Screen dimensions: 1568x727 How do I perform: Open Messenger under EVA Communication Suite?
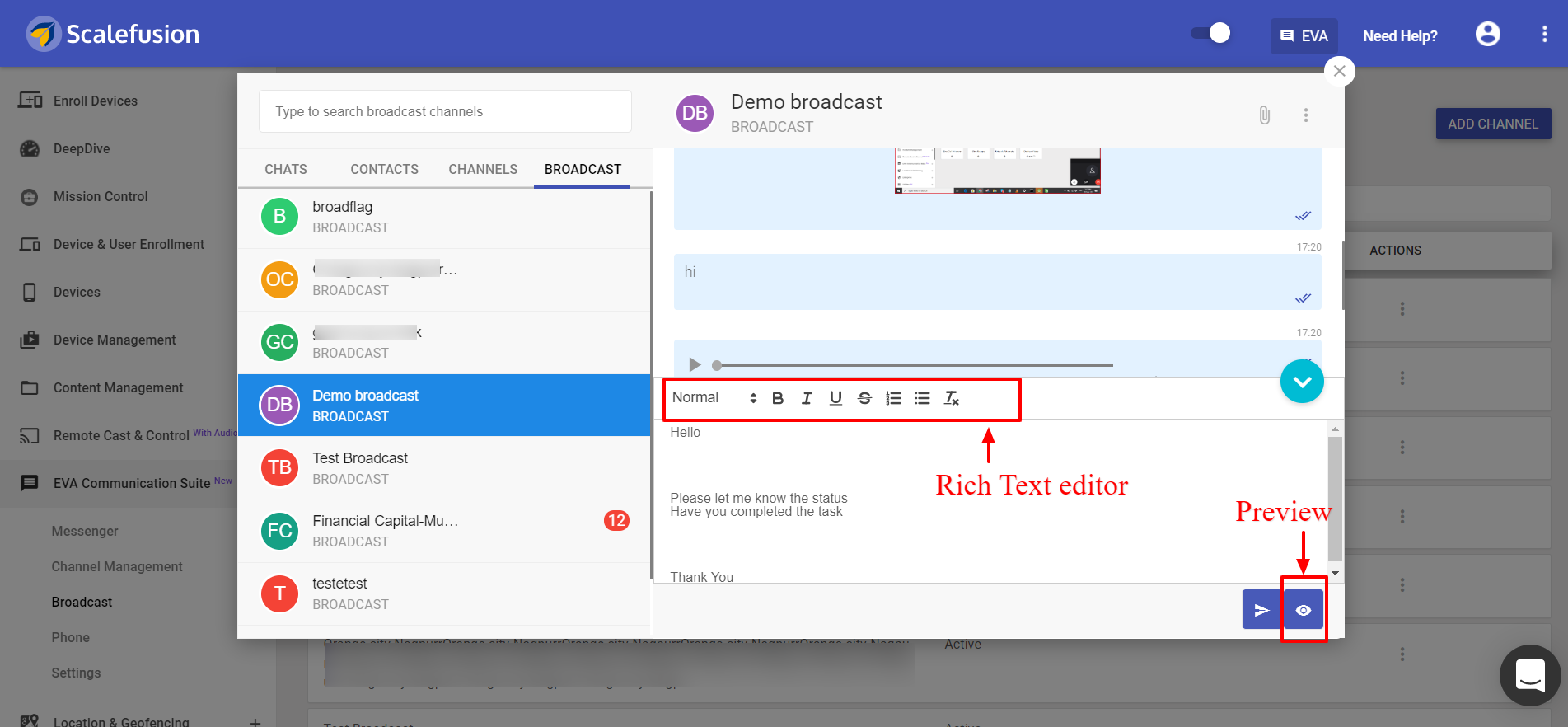[x=85, y=531]
